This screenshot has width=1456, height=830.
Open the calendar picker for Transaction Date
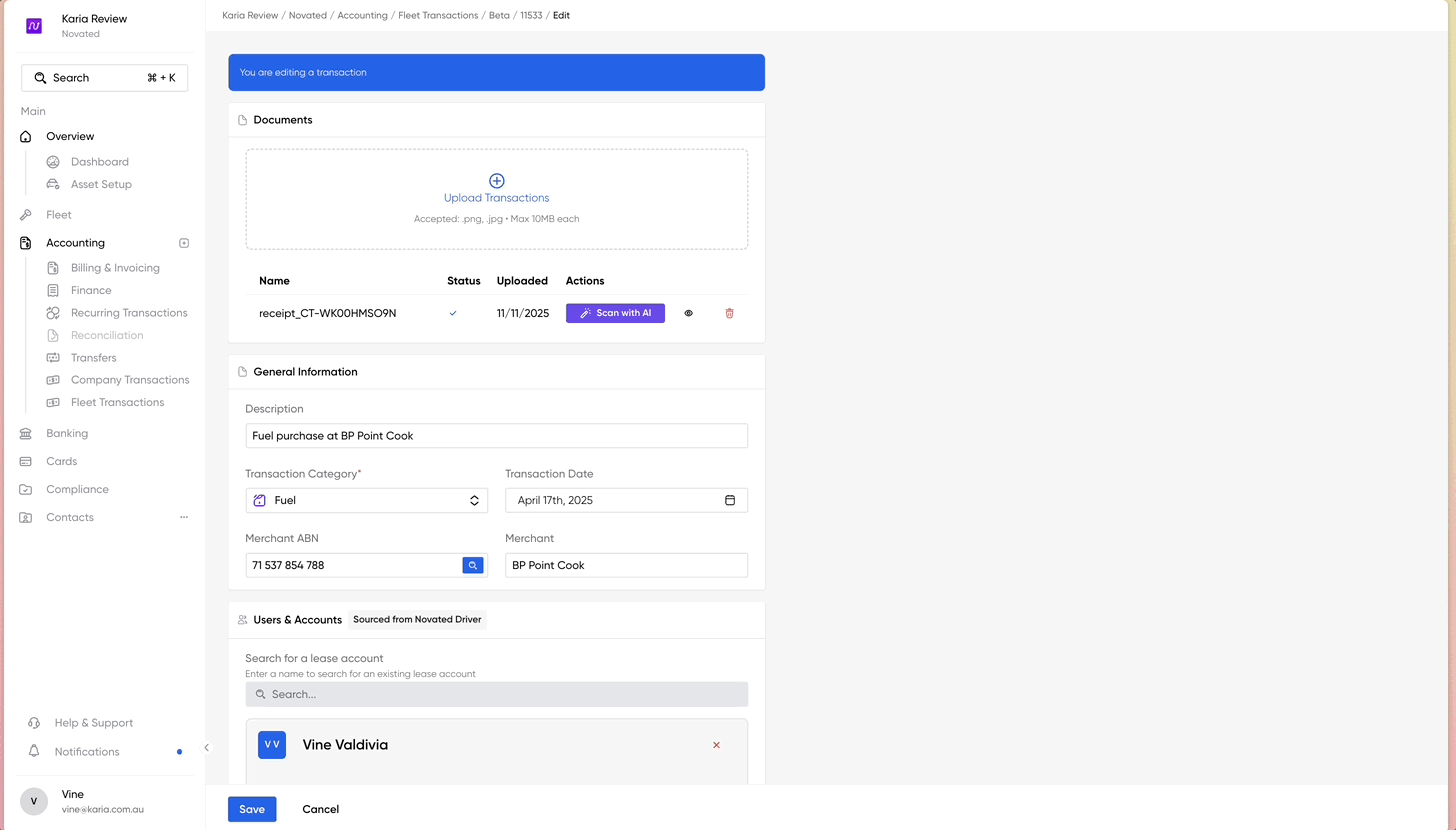[x=729, y=500]
